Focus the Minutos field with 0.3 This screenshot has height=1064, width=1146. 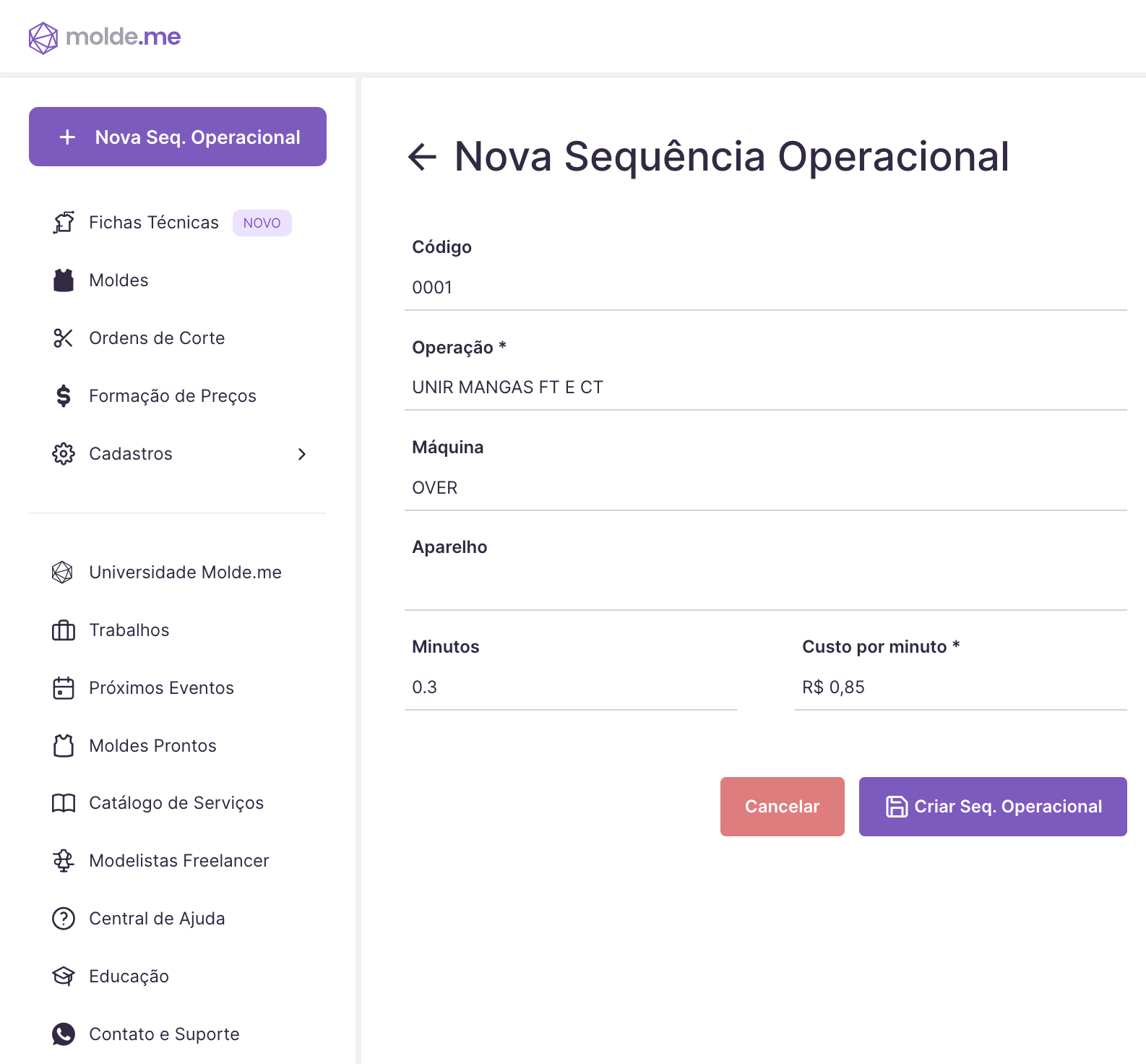[571, 687]
